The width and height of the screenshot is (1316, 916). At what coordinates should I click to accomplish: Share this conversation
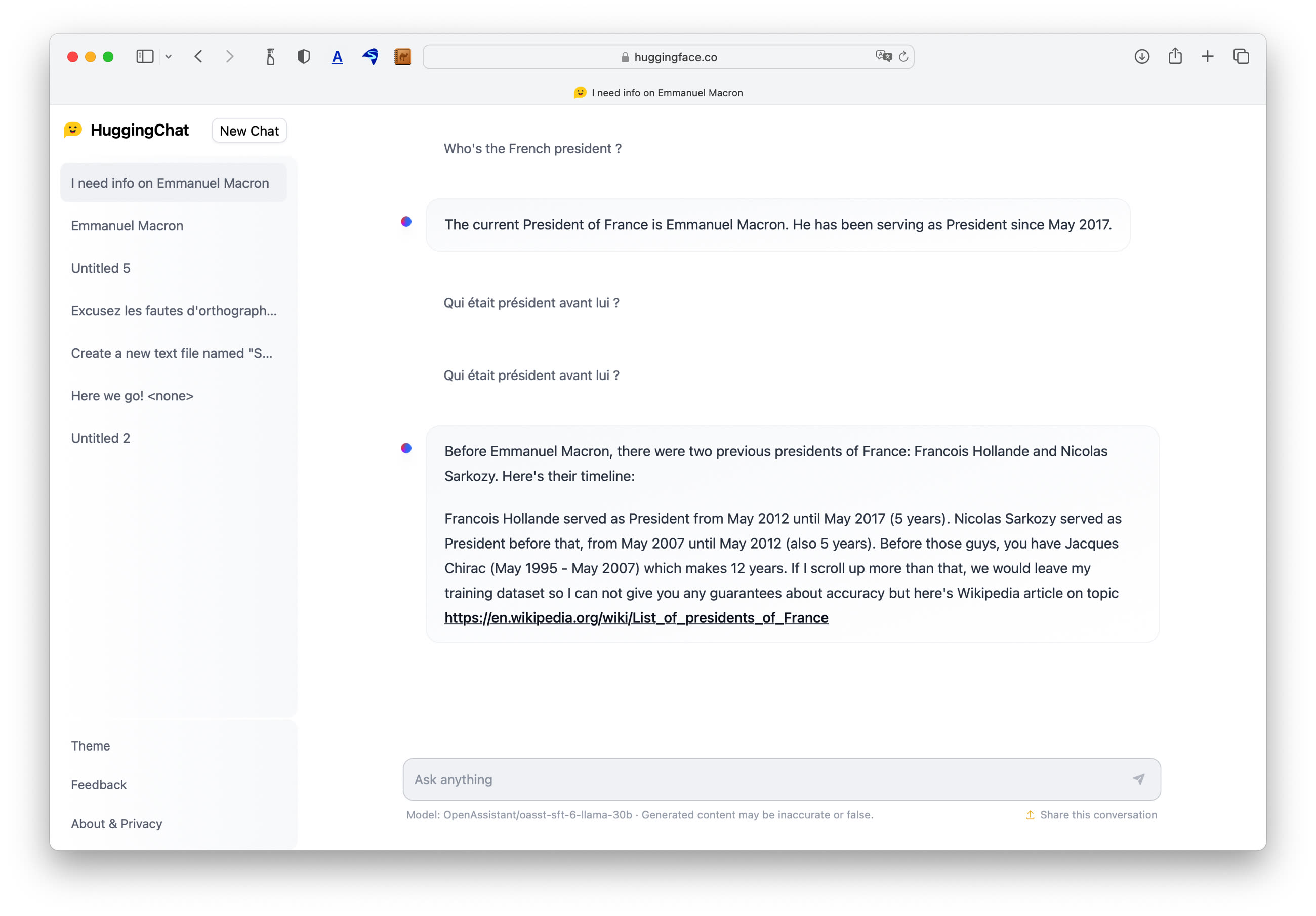pyautogui.click(x=1091, y=815)
